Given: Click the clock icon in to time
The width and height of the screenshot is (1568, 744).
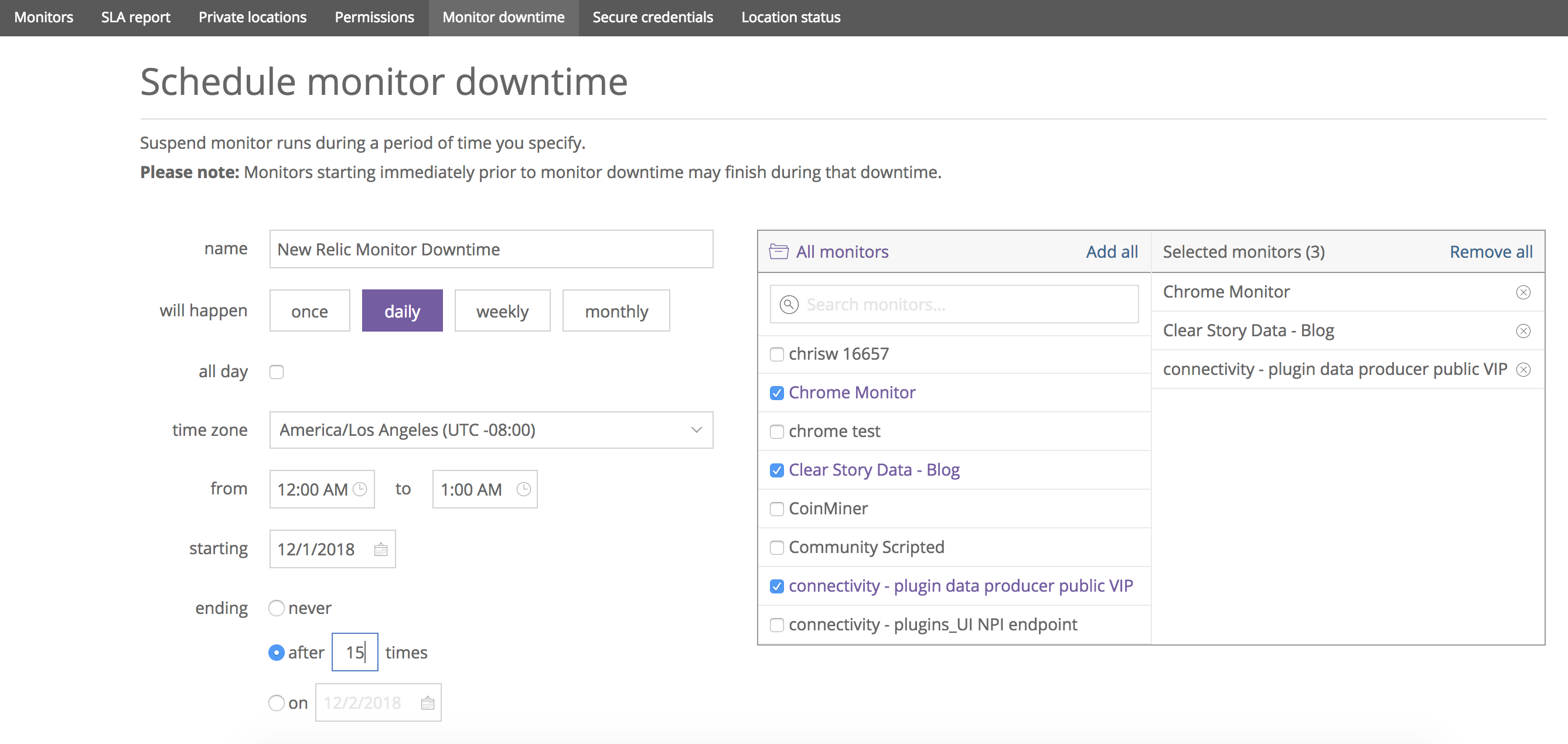Looking at the screenshot, I should tap(523, 489).
